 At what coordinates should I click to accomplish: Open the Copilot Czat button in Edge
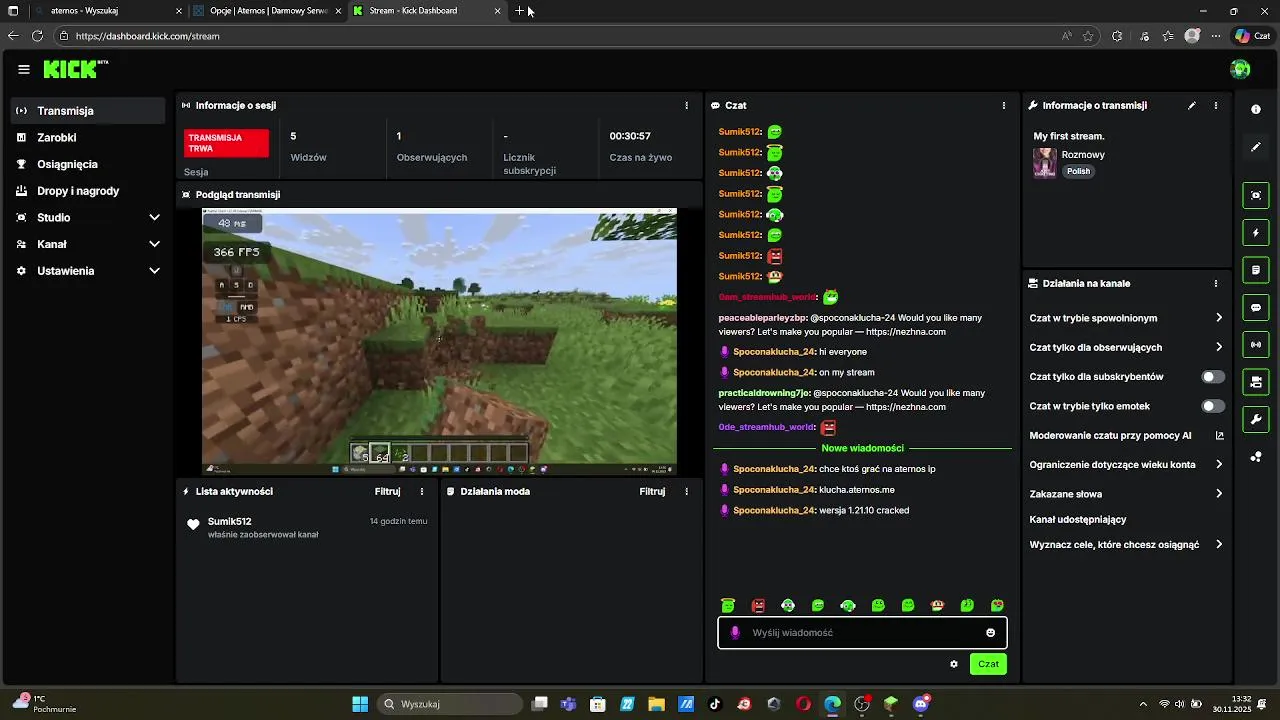(x=1252, y=36)
